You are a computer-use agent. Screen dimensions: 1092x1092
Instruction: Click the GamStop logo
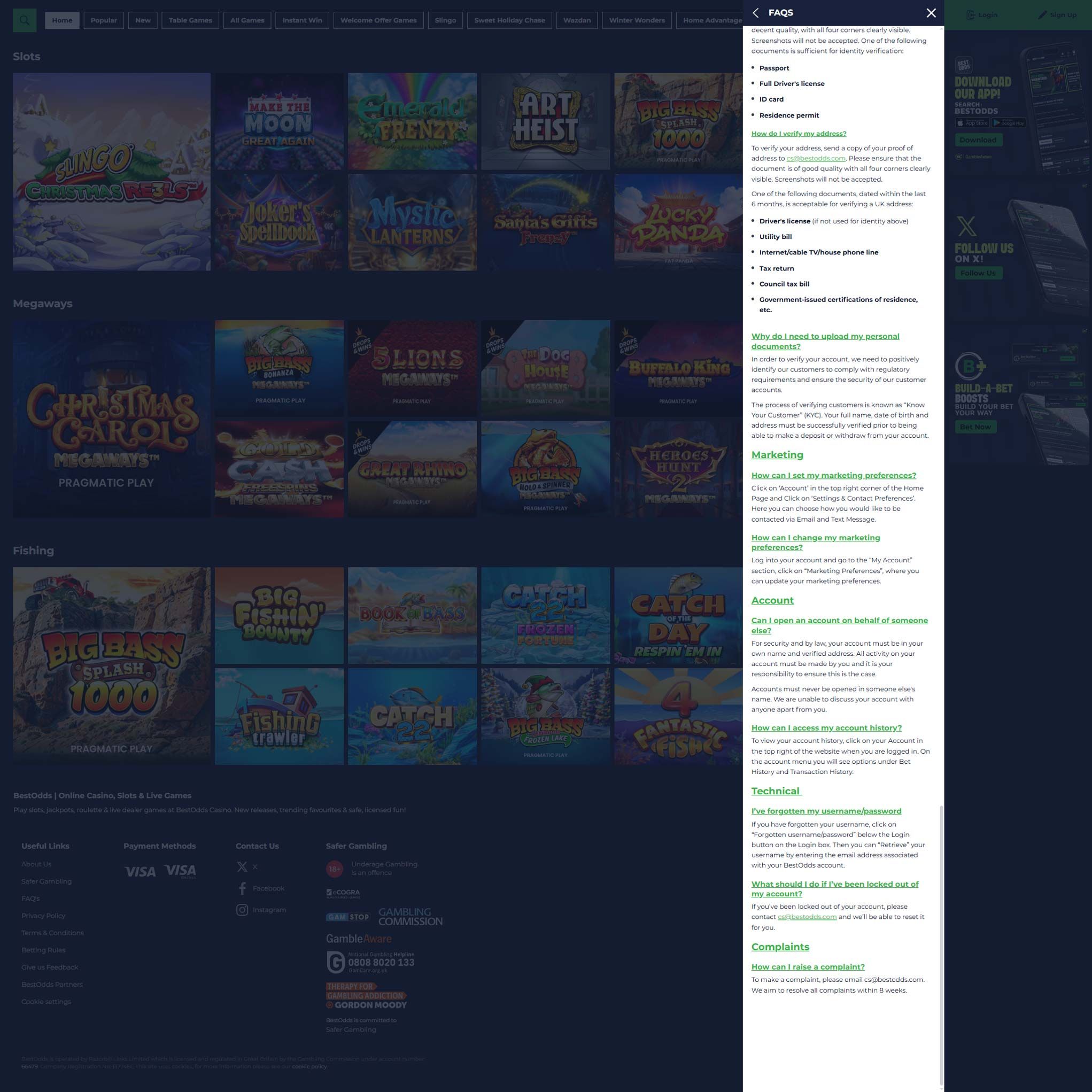[347, 917]
